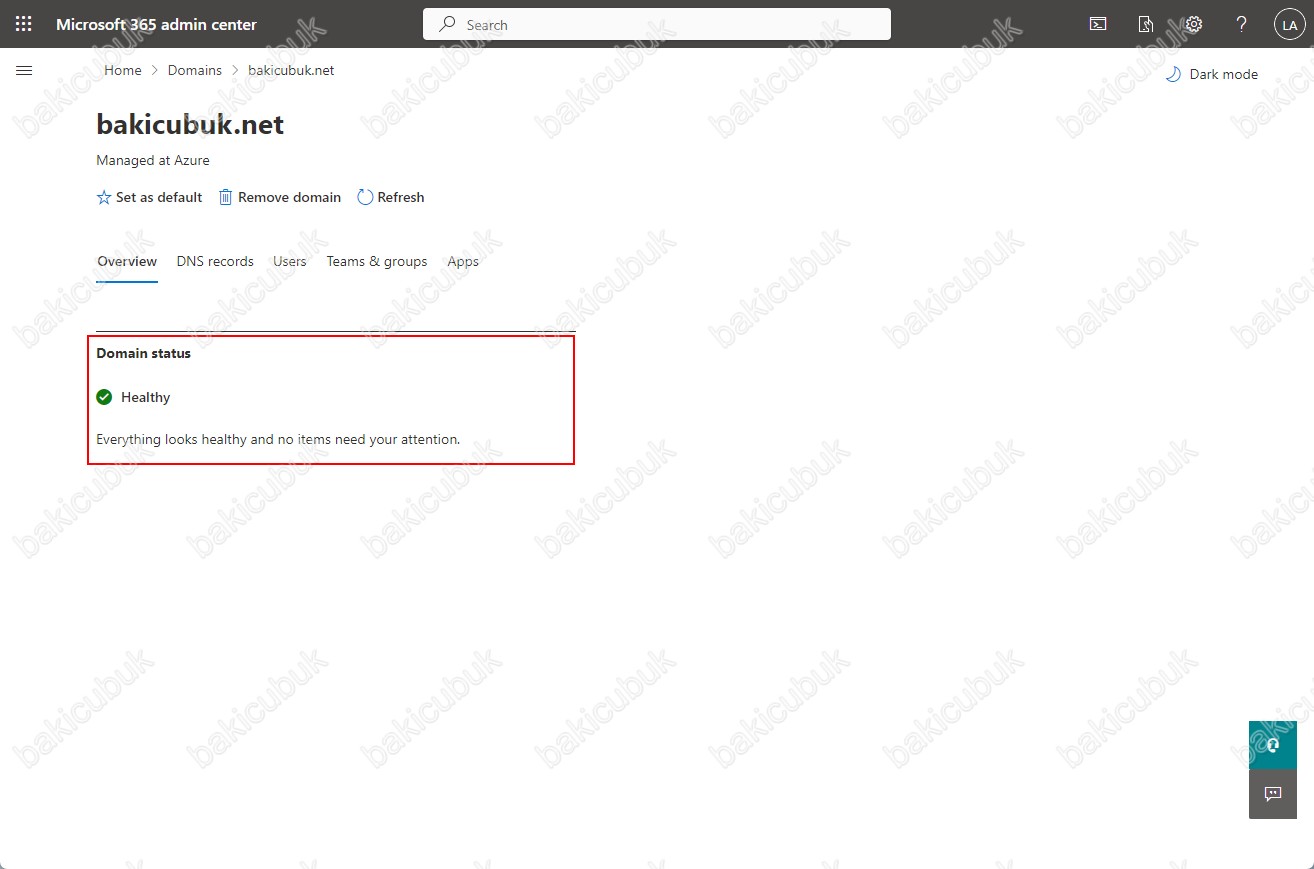
Task: Open the Settings gear icon
Action: click(x=1194, y=24)
